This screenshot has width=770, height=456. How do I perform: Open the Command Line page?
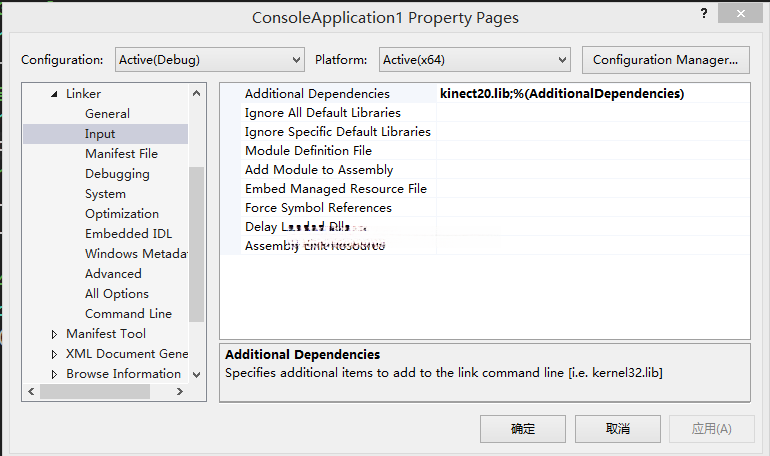(128, 314)
